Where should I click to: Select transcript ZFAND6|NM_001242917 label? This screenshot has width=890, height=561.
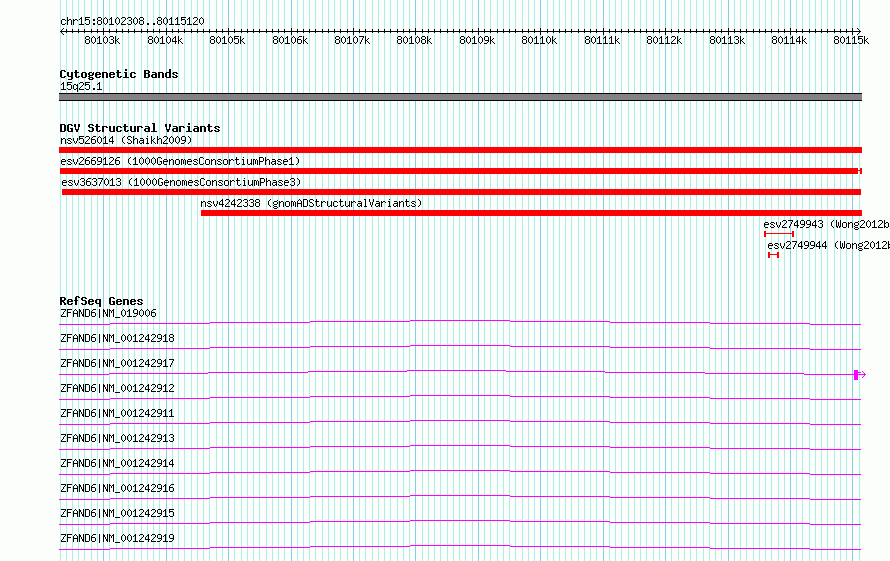[117, 363]
